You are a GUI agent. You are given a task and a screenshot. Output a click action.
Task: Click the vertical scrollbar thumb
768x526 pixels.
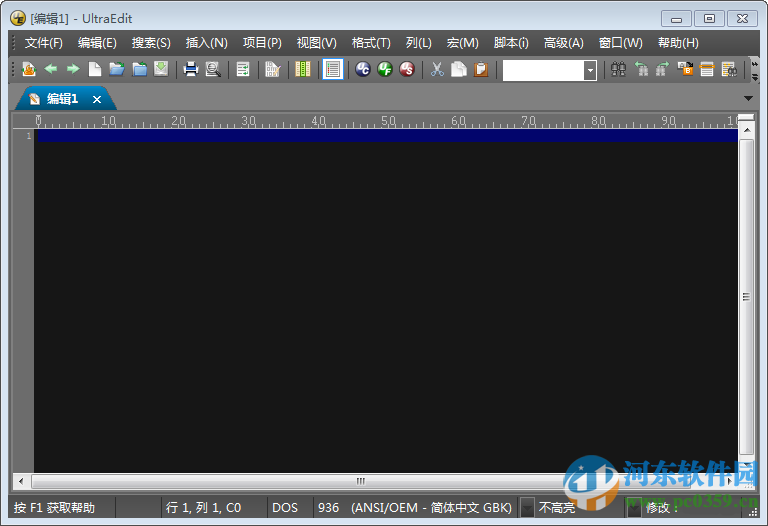746,297
